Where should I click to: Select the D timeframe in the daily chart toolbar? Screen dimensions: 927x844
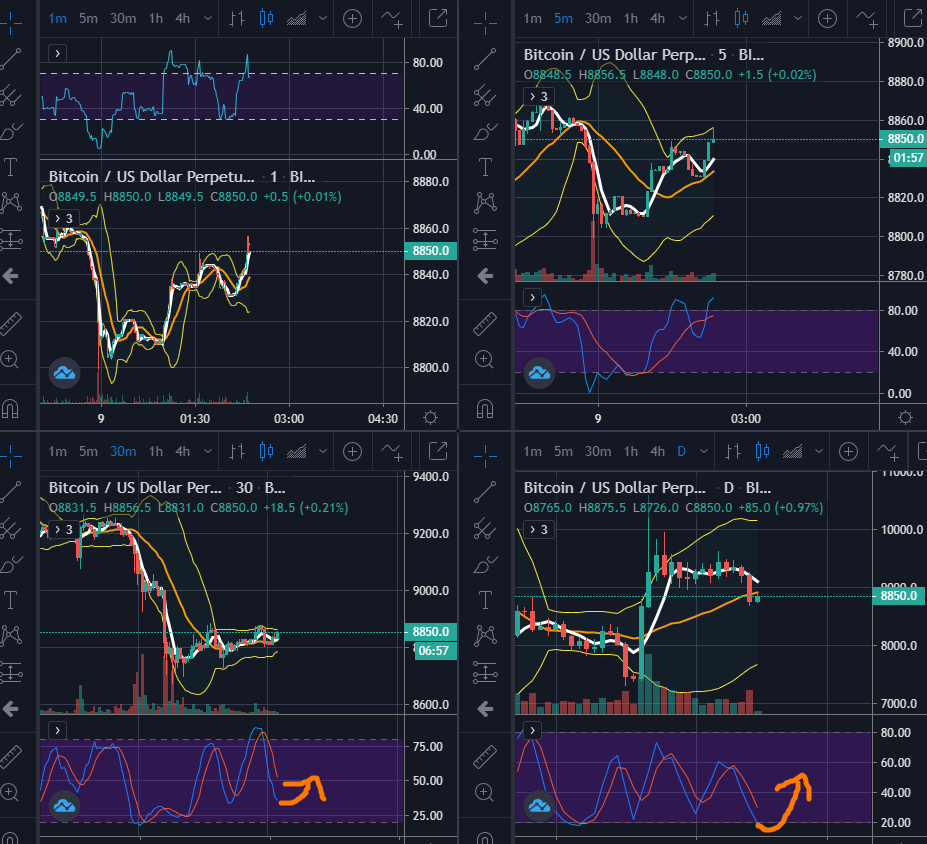(x=682, y=452)
